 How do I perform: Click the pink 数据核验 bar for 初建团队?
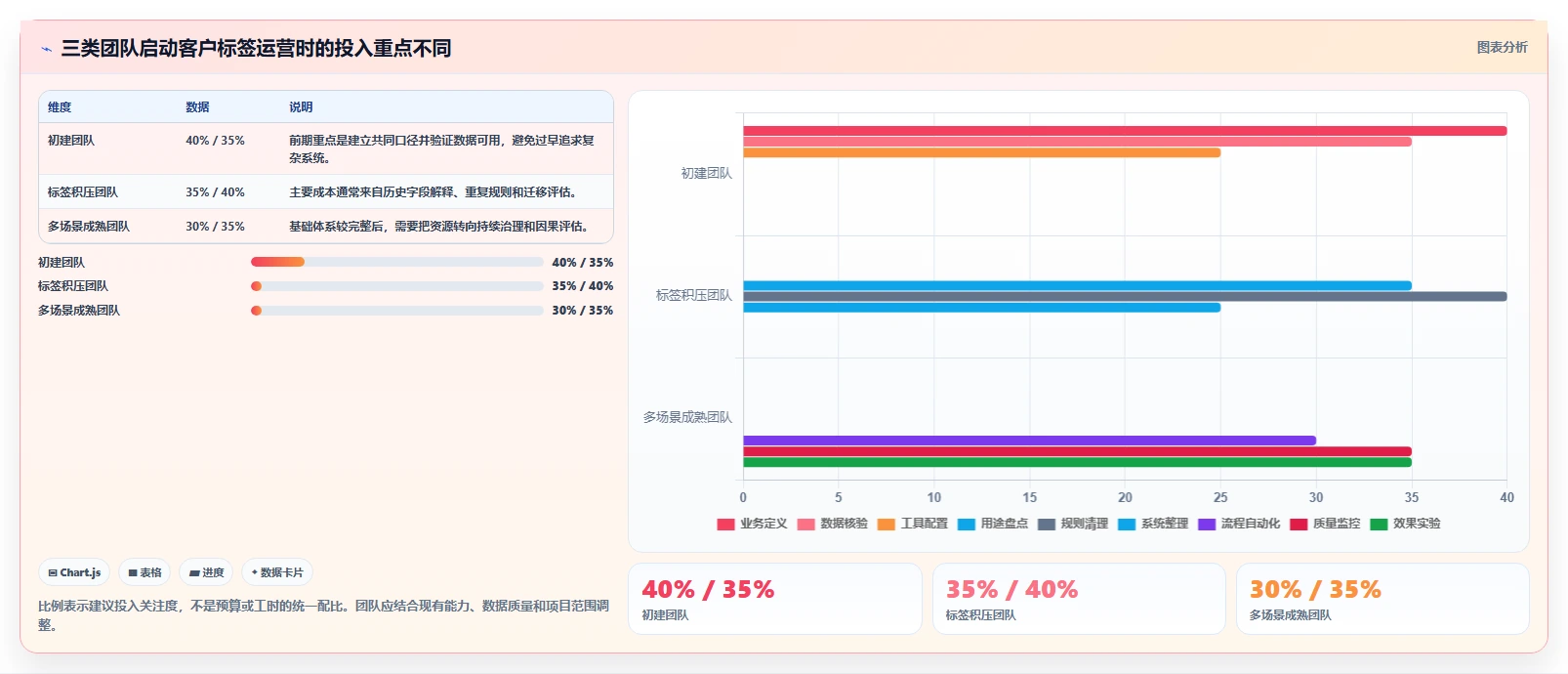click(1077, 142)
